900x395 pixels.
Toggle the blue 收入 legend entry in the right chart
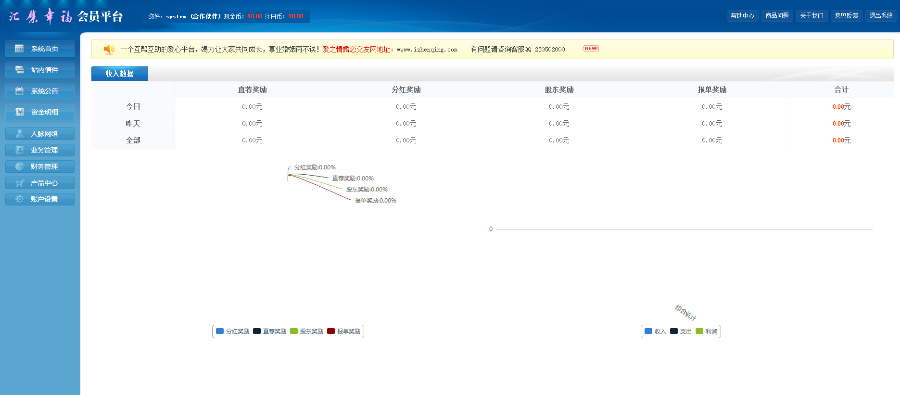click(655, 331)
